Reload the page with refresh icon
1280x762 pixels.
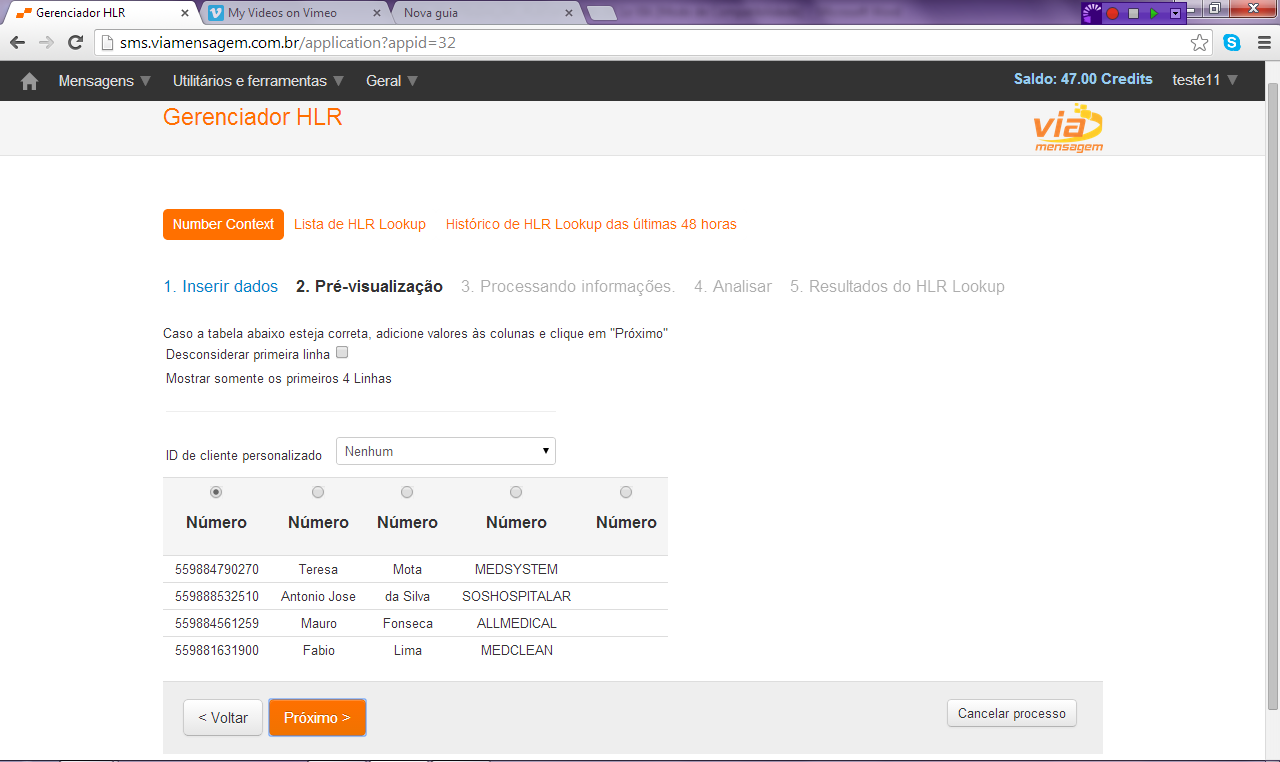(x=75, y=43)
